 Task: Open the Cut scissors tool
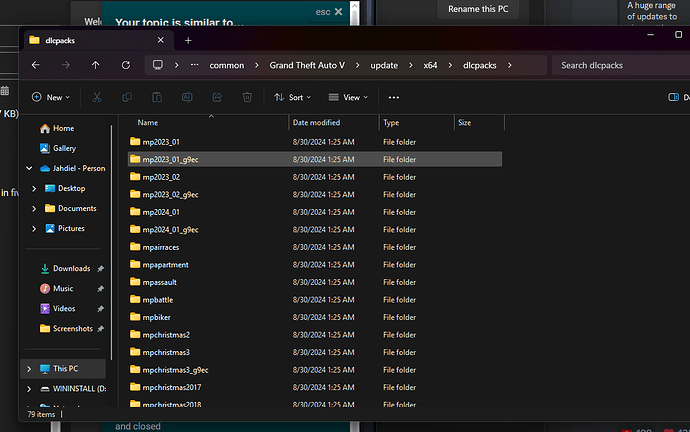[x=97, y=97]
